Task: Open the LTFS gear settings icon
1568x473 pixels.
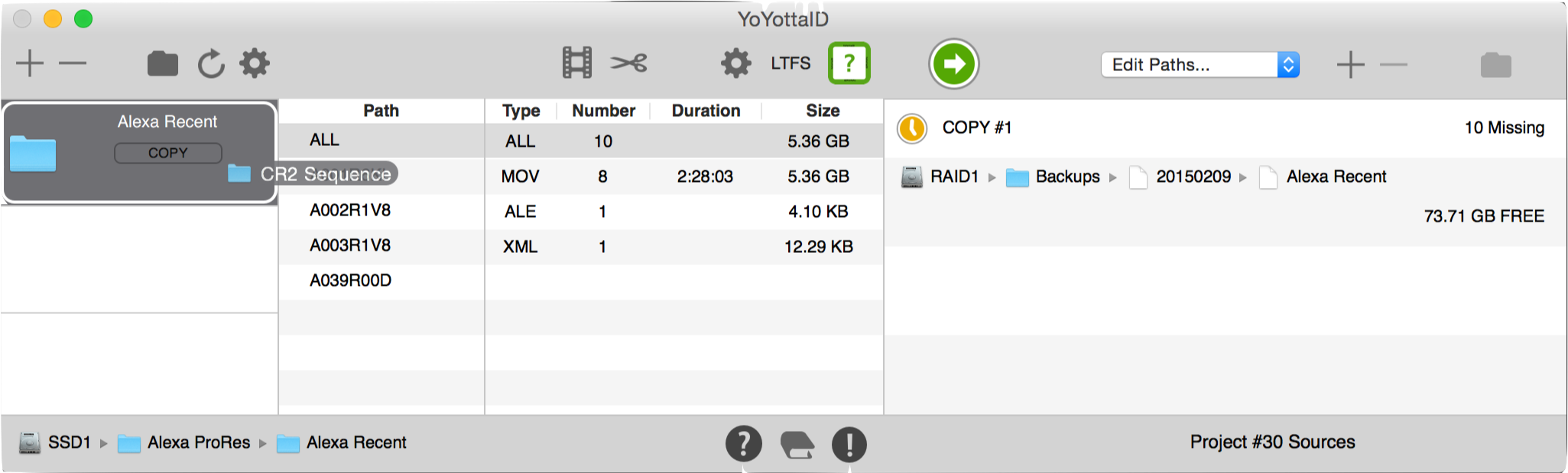Action: point(735,63)
